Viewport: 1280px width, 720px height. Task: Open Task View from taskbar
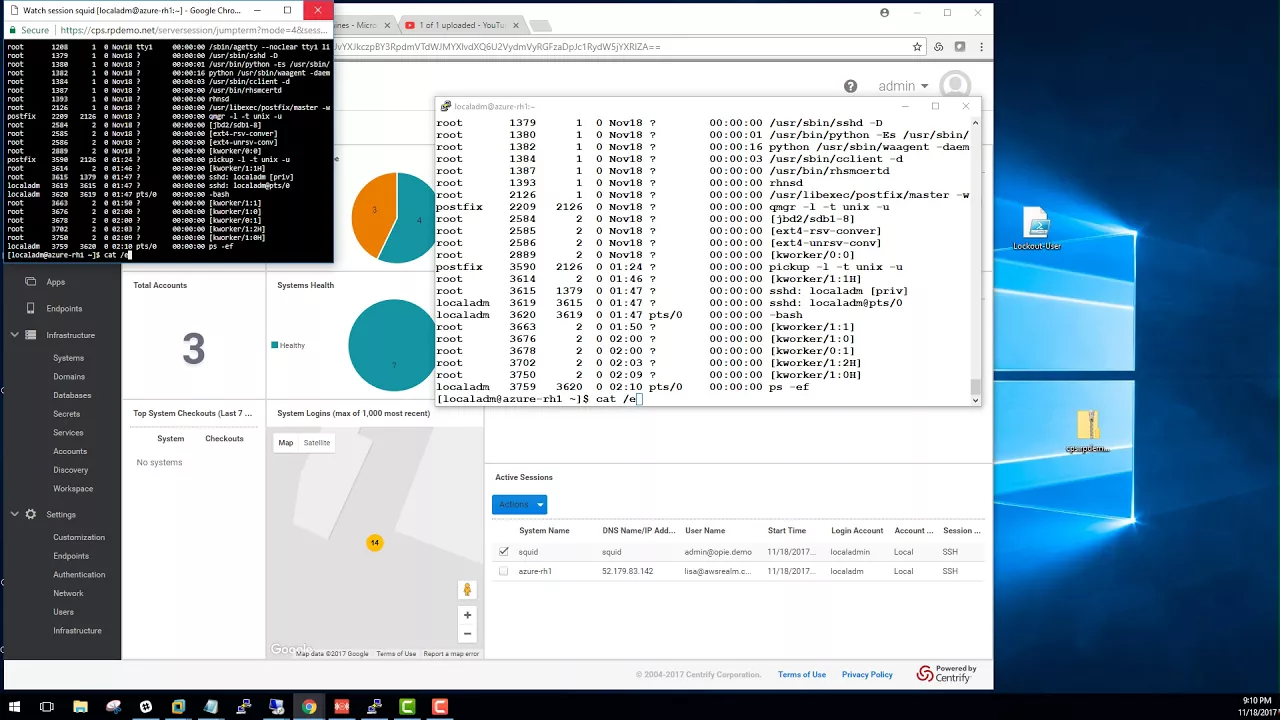point(47,707)
